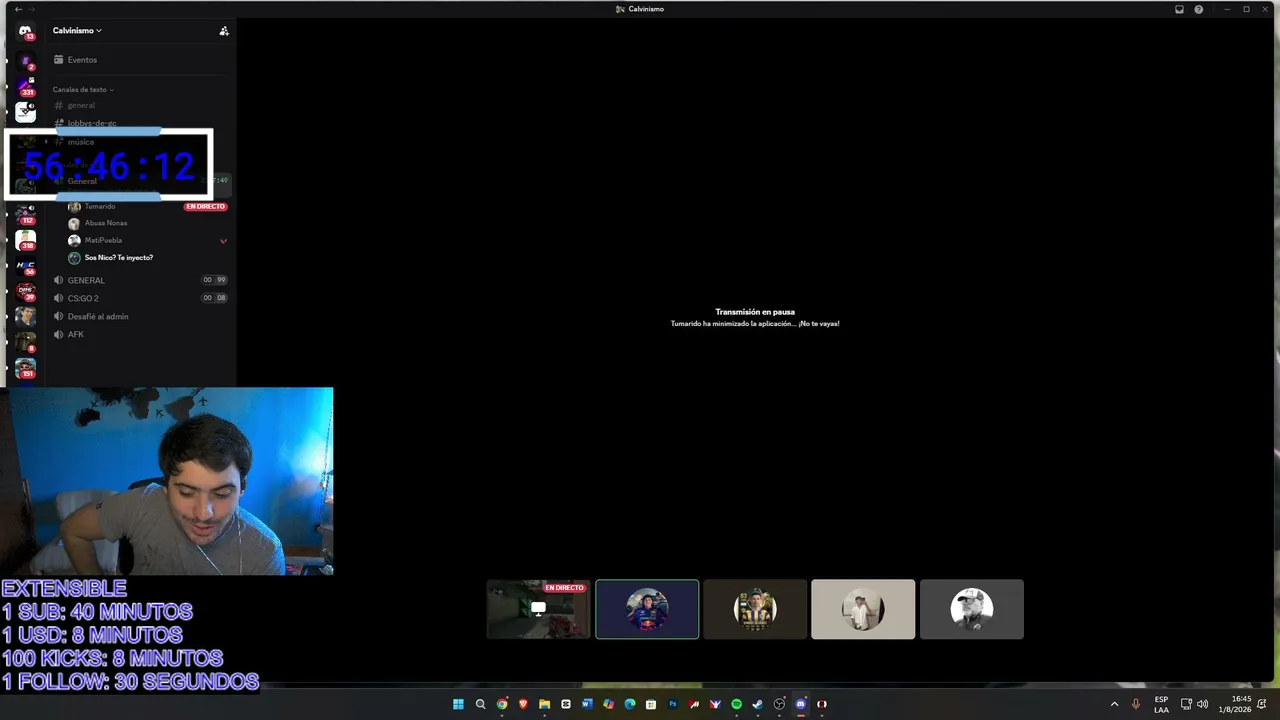
Task: Open Microsoft Store from taskbar
Action: pos(651,704)
